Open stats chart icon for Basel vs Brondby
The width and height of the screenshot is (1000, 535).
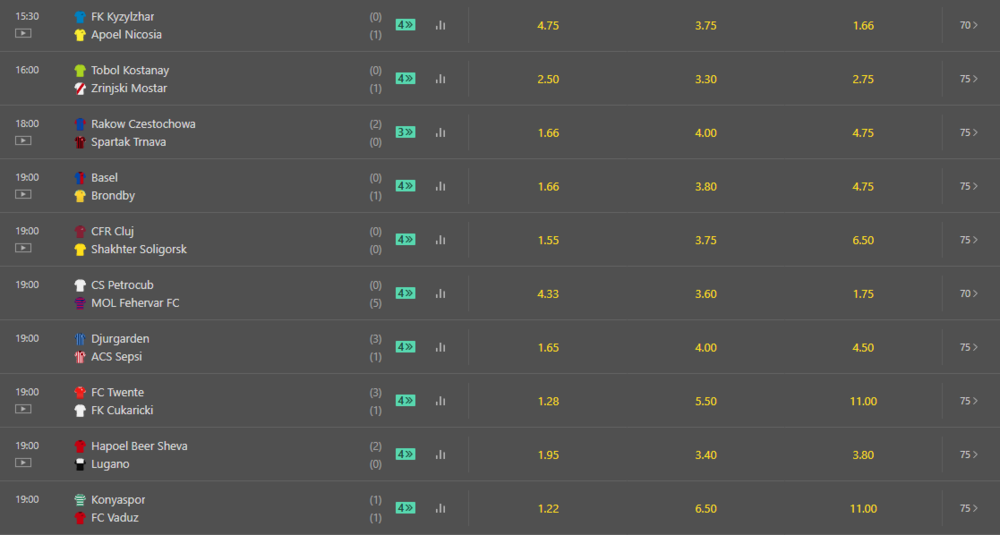click(440, 186)
